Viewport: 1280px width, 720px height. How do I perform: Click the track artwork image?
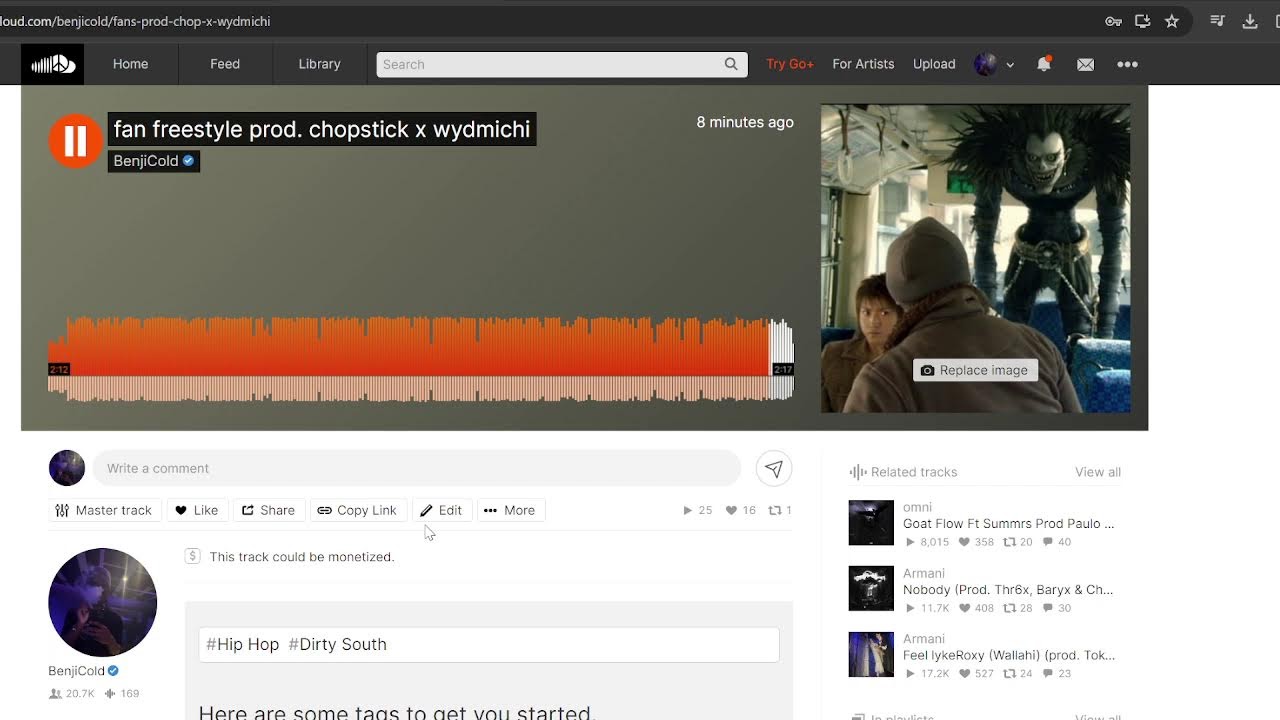(x=976, y=258)
